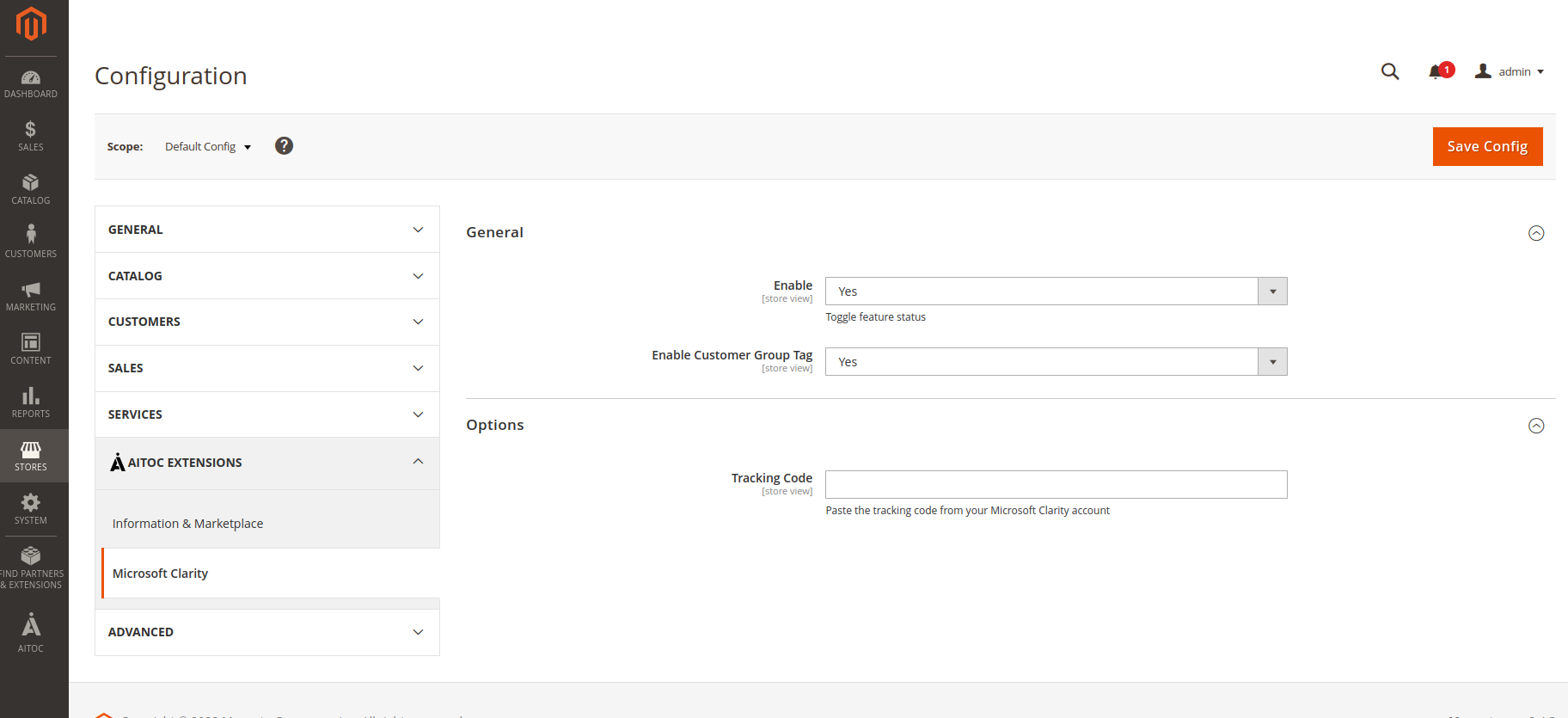
Task: Click the Options section heading
Action: pyautogui.click(x=494, y=425)
